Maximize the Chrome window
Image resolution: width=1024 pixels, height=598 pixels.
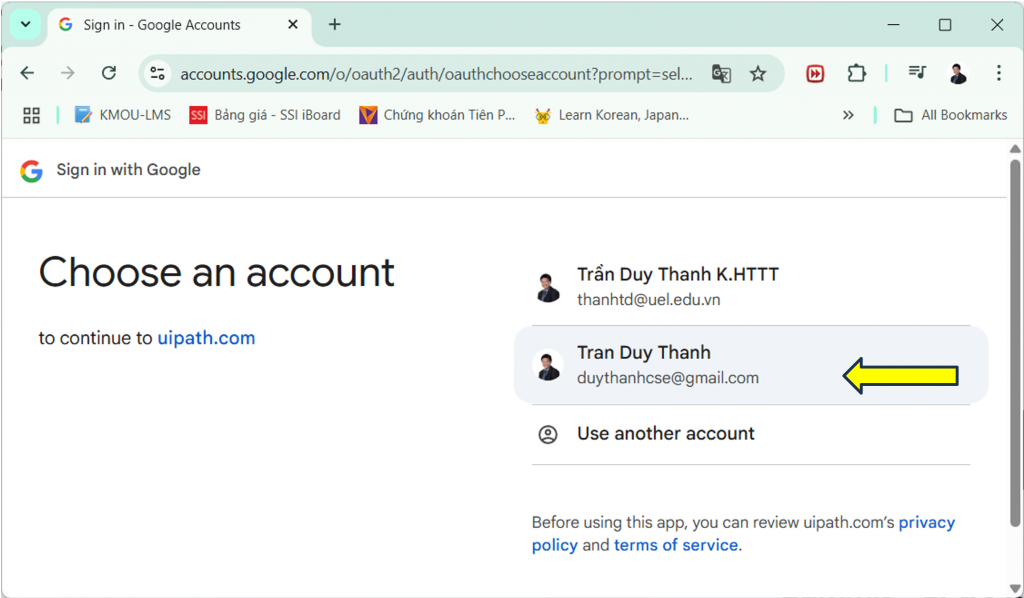click(x=945, y=25)
